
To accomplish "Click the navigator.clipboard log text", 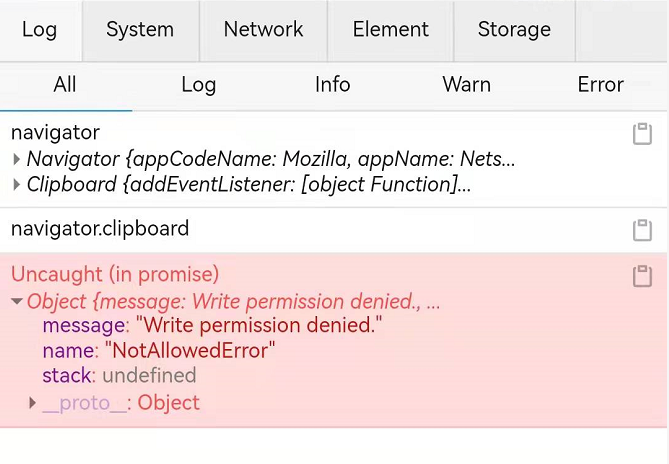I will coord(100,229).
